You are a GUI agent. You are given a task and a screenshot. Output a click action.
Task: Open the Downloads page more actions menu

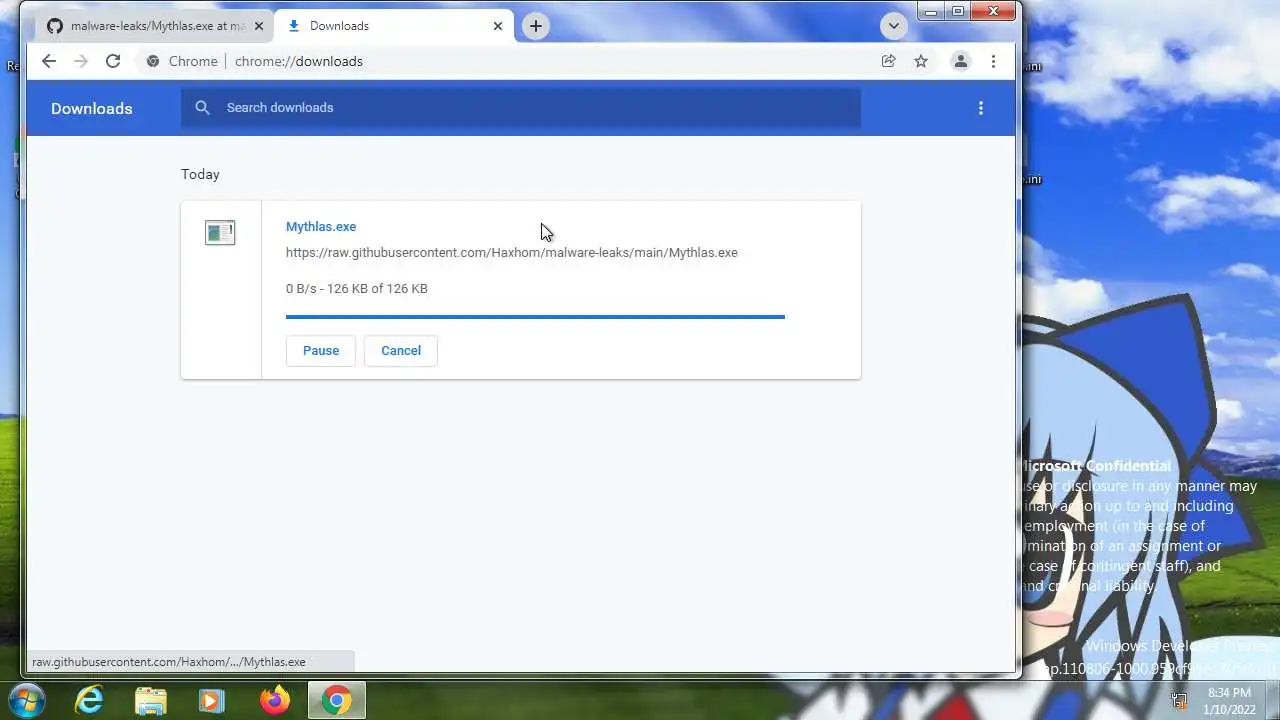coord(981,108)
